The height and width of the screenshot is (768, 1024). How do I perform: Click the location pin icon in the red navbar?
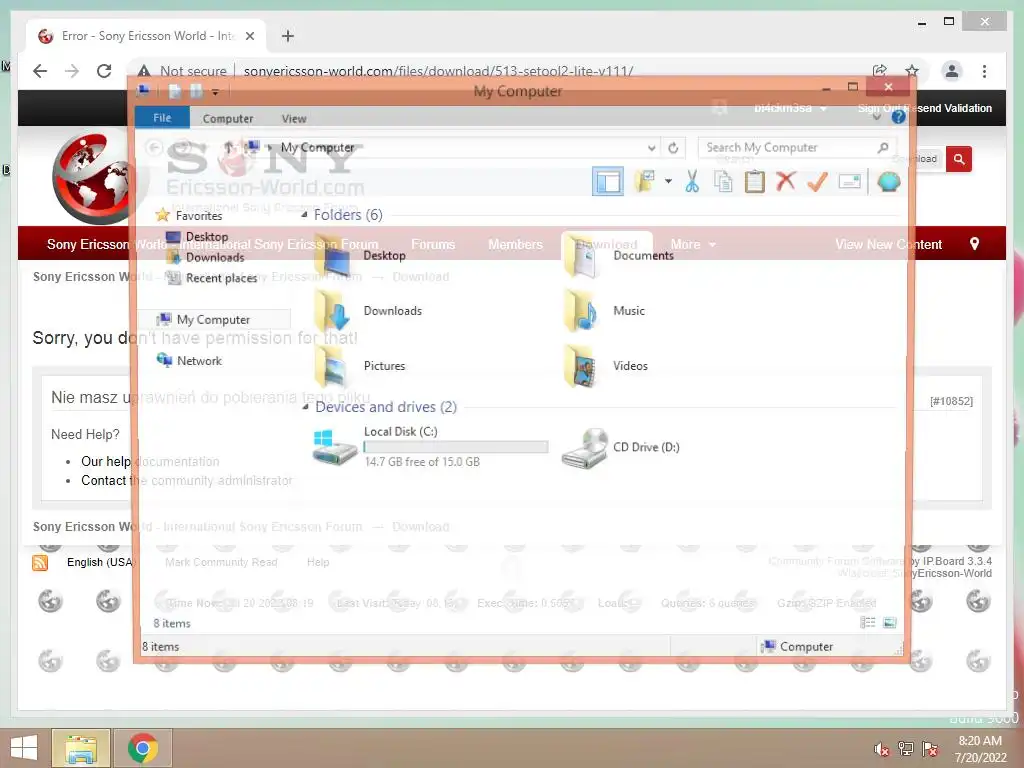tap(974, 244)
